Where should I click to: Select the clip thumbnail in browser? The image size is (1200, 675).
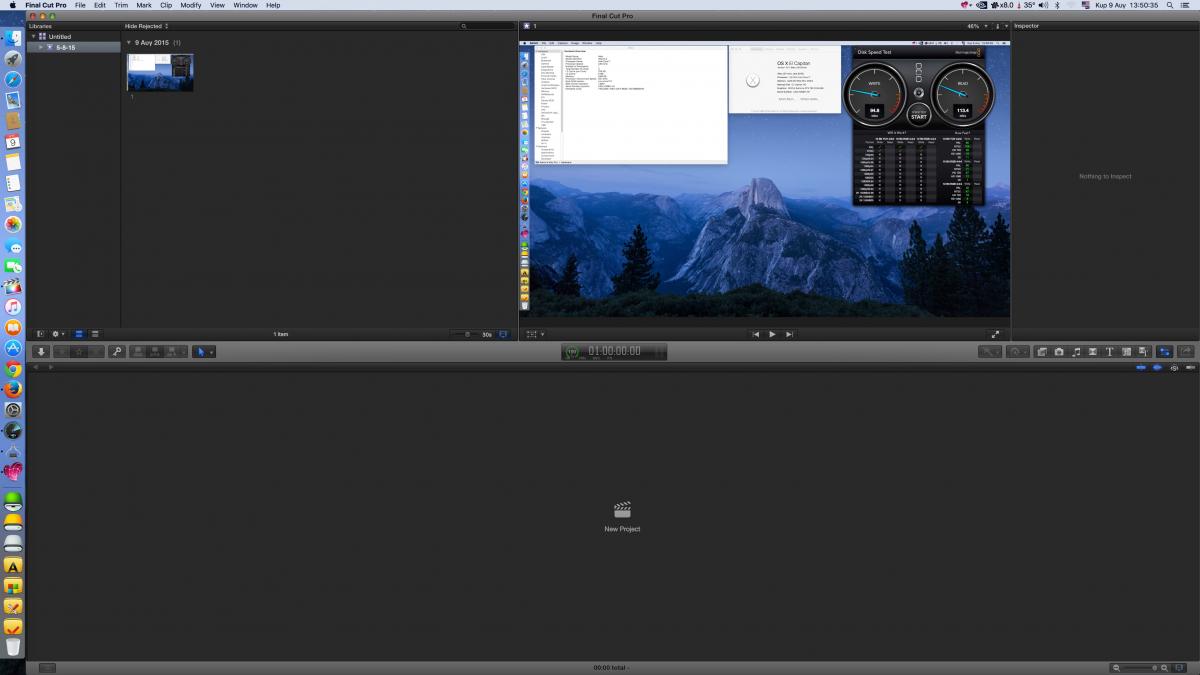point(160,72)
